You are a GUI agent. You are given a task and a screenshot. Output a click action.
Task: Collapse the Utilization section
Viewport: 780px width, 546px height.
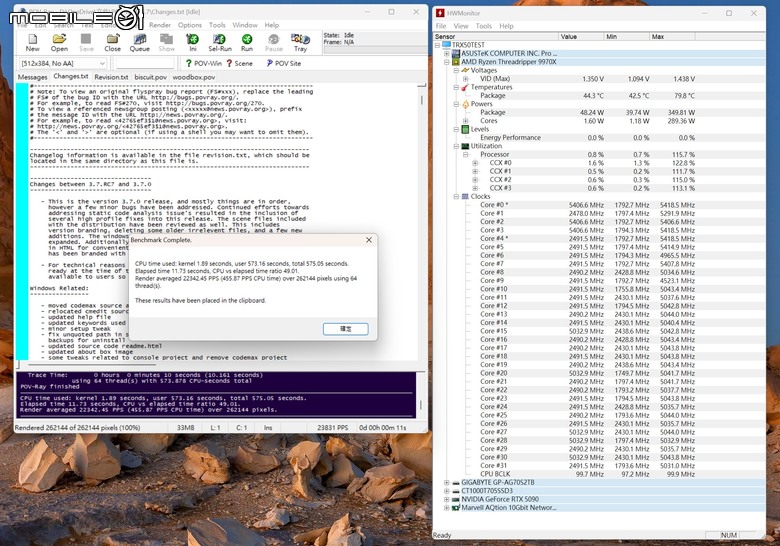tap(456, 146)
